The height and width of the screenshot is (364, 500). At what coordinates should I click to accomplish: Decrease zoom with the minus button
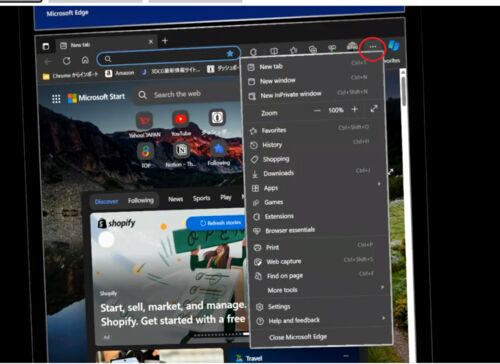(317, 111)
